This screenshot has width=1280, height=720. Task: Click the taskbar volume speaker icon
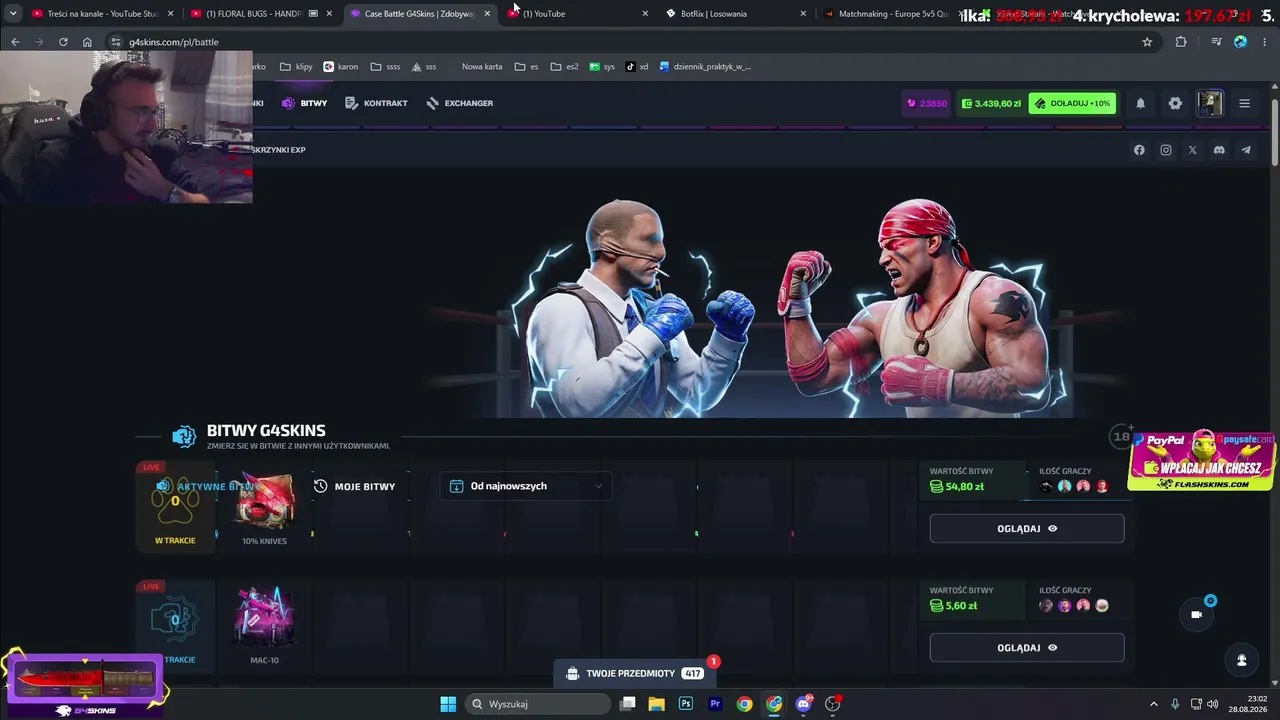(x=1213, y=704)
